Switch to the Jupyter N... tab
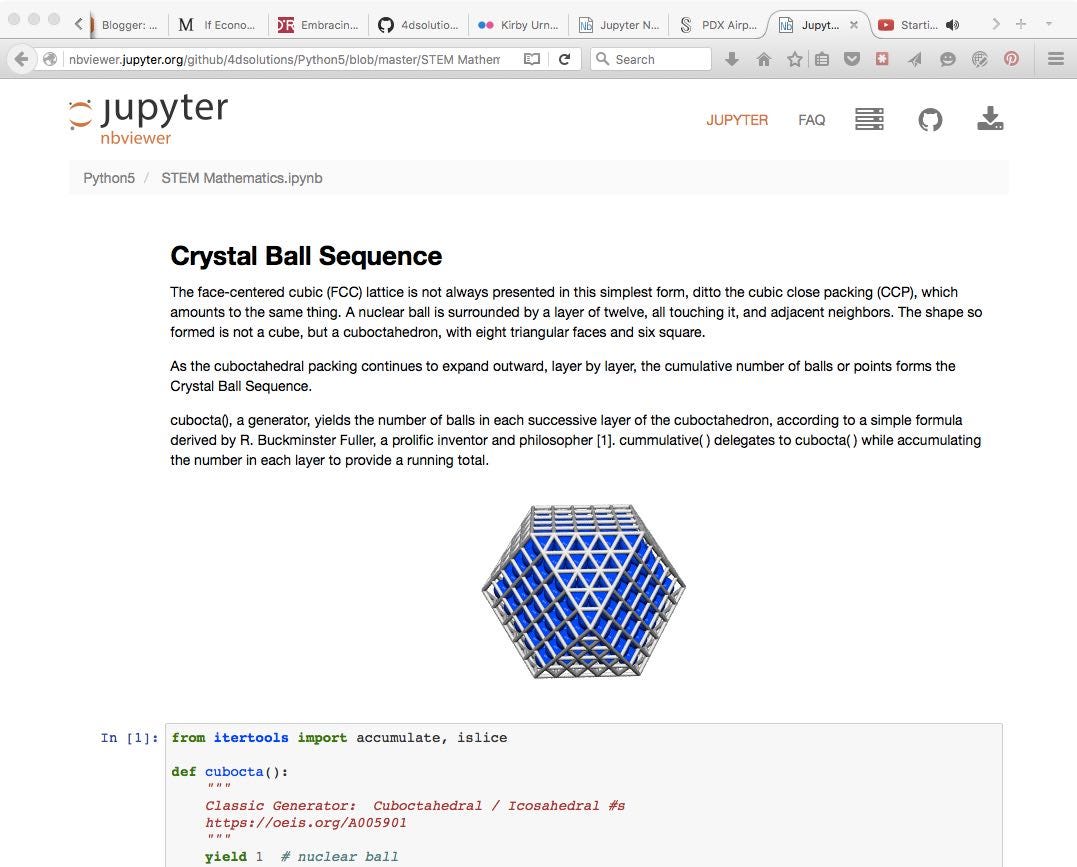The image size is (1077, 867). pos(619,25)
